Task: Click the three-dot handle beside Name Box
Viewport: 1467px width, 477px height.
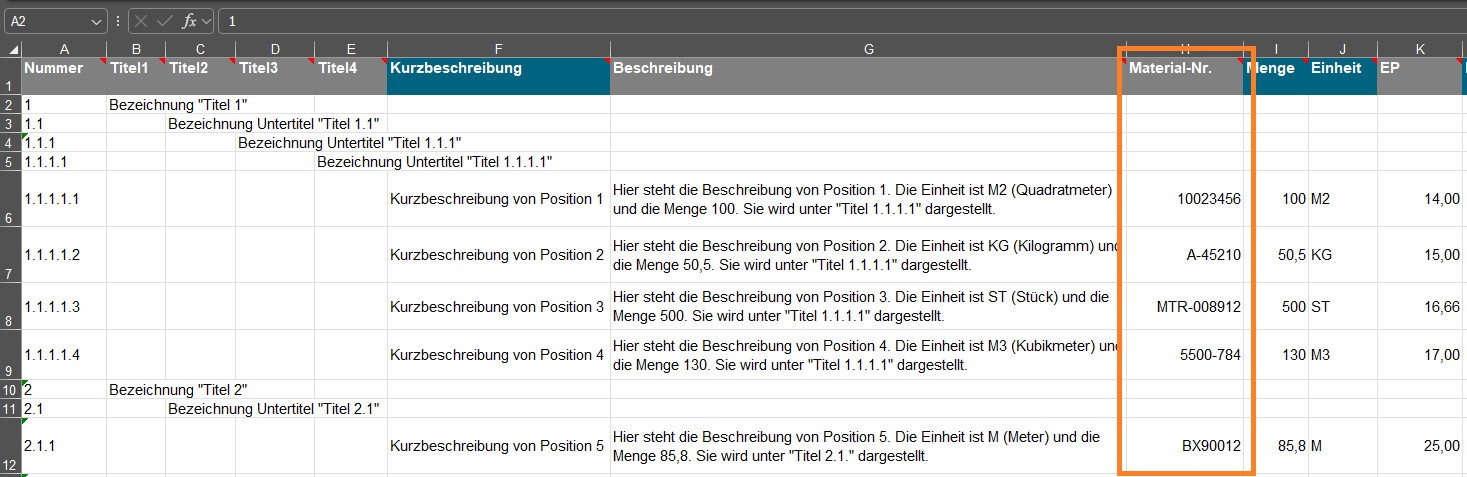Action: [x=118, y=21]
